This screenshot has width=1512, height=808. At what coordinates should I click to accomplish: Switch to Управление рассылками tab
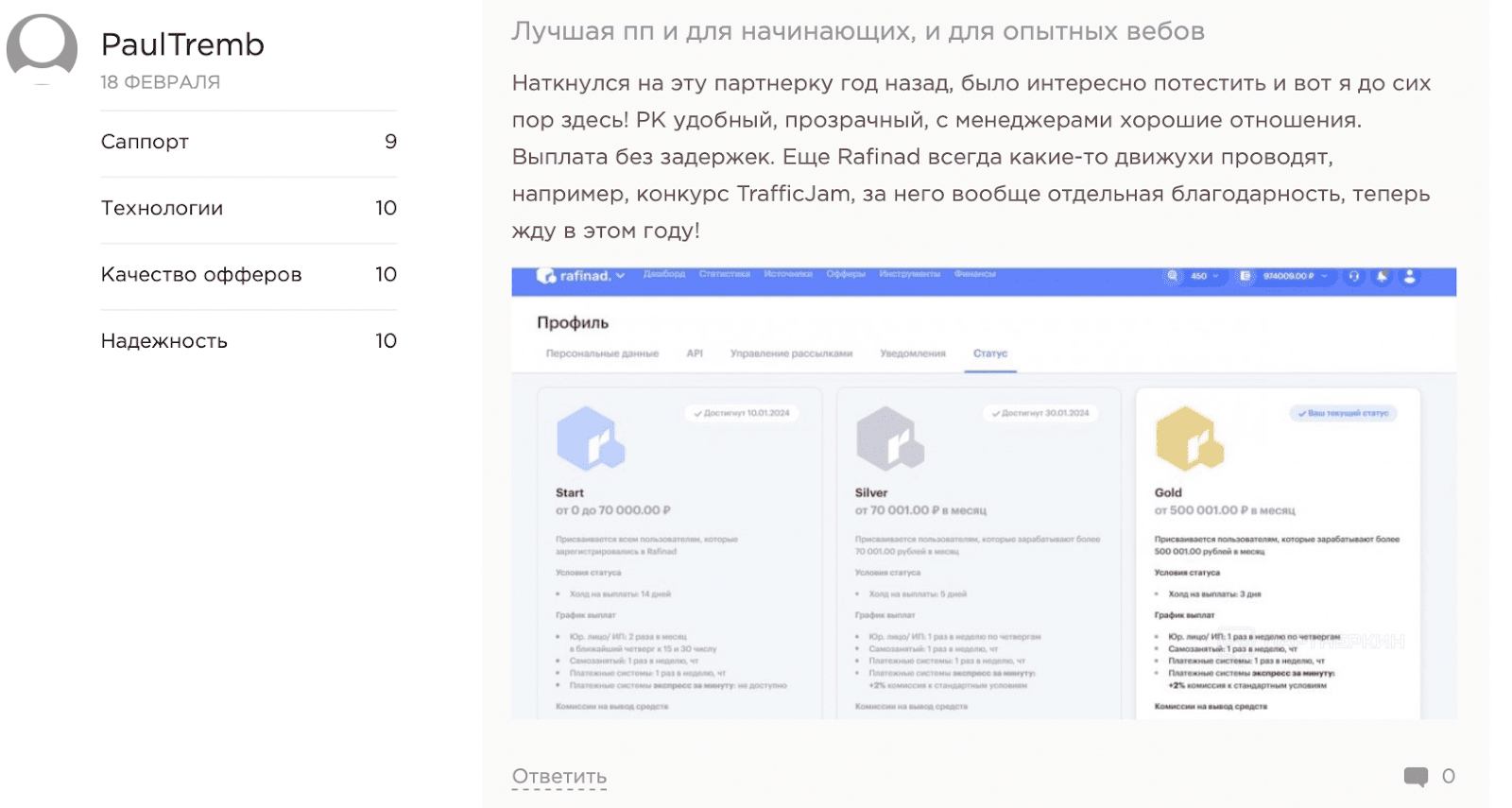coord(791,353)
